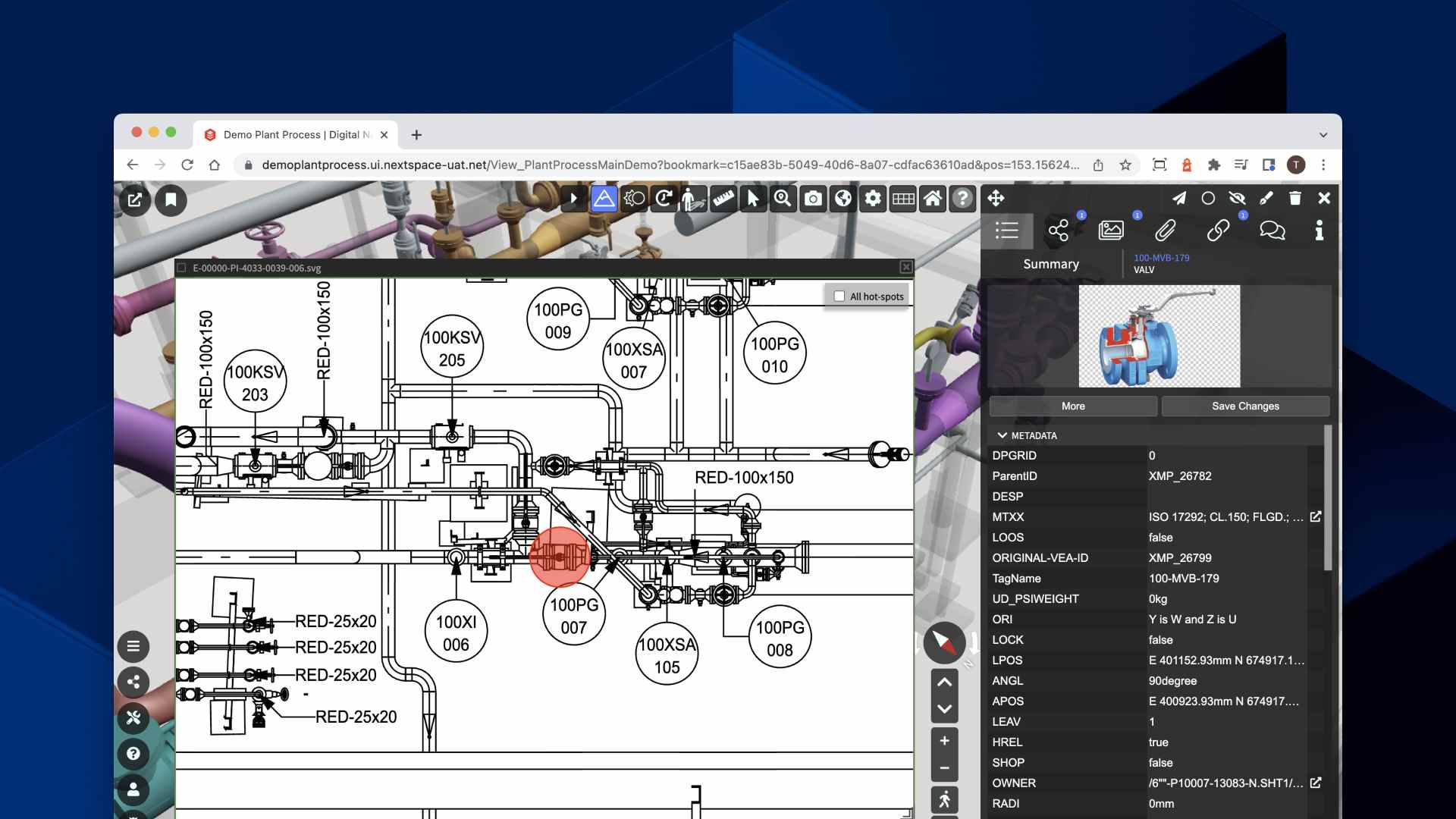Click the chevron up navigation arrow

[944, 682]
